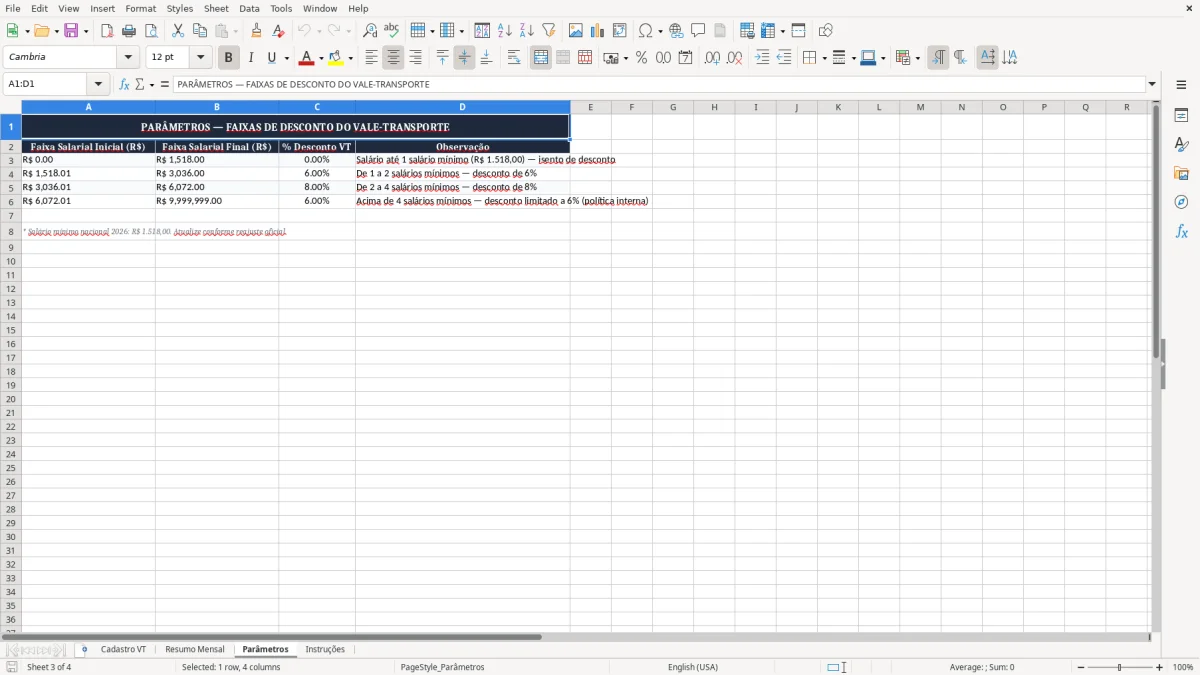Expand the Font Color dropdown arrow
Screen dimensions: 1200x675
tap(321, 58)
